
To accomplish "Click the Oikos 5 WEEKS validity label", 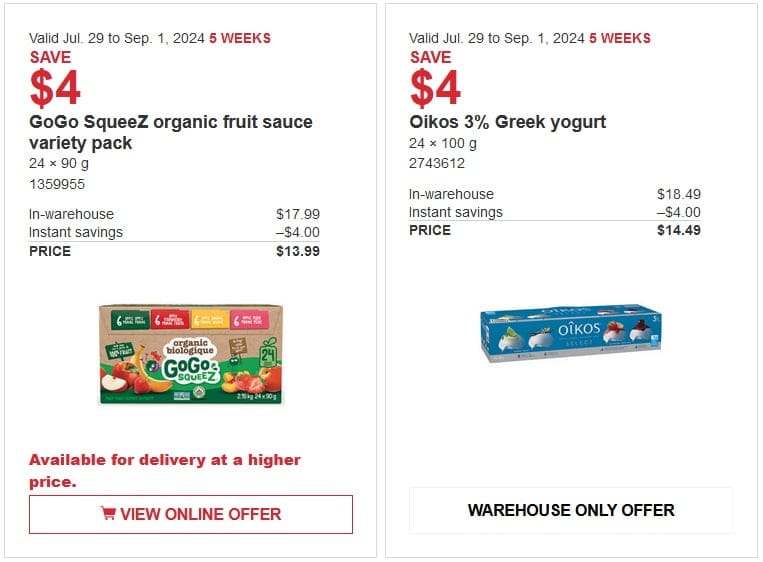I will (620, 38).
